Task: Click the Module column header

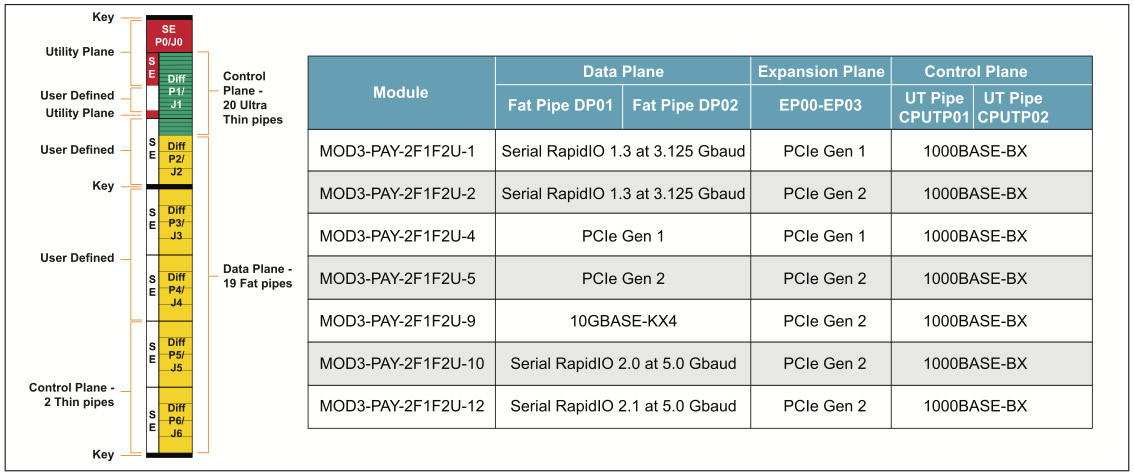Action: [400, 93]
